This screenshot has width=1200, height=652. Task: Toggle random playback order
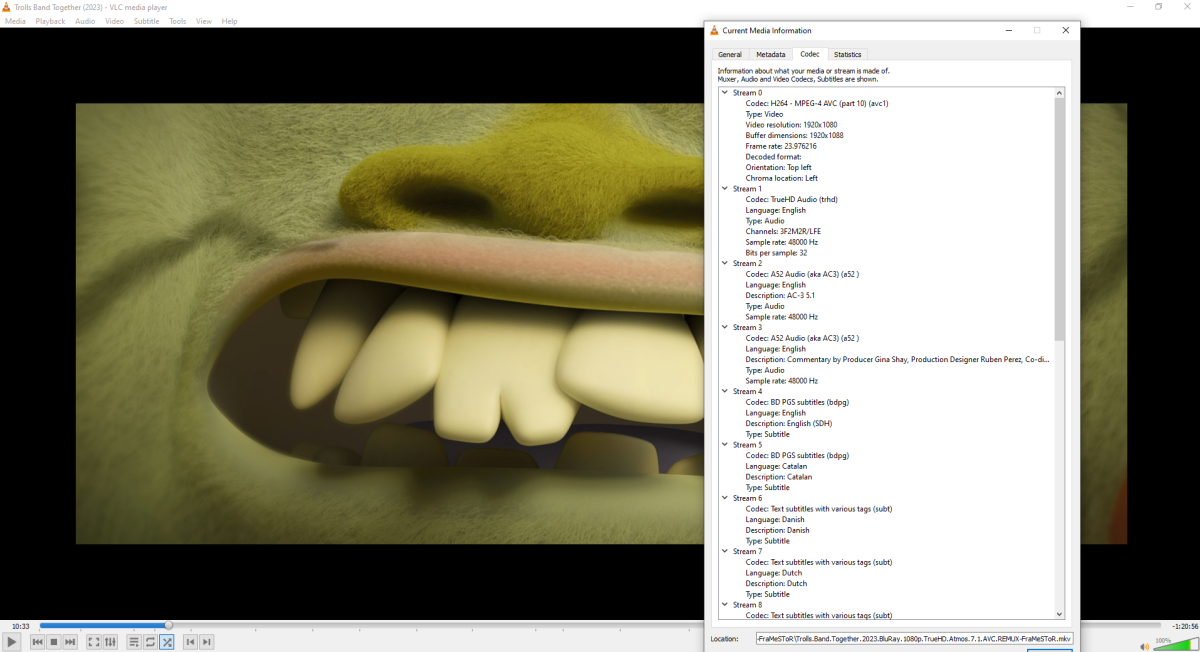pyautogui.click(x=167, y=641)
